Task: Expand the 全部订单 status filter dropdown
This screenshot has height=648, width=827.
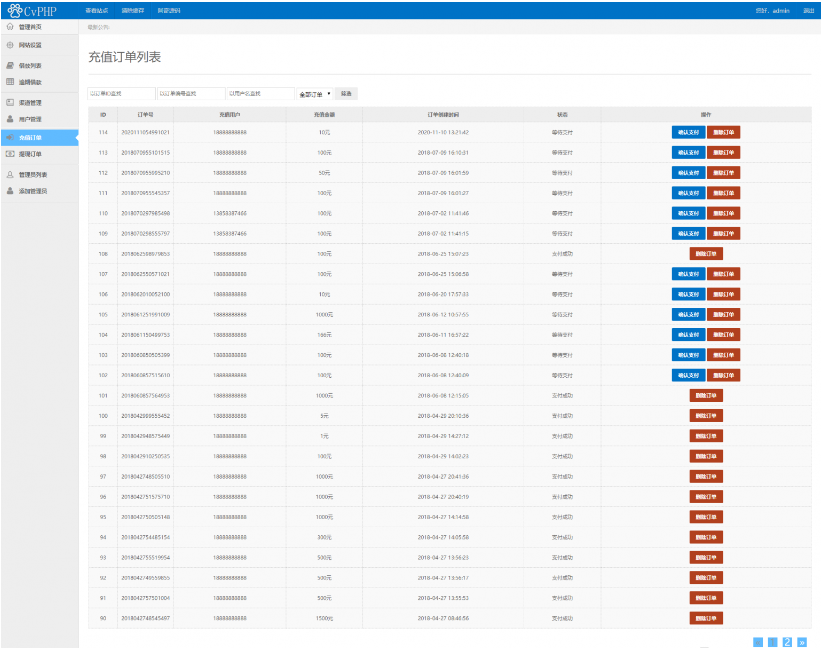Action: (x=314, y=94)
